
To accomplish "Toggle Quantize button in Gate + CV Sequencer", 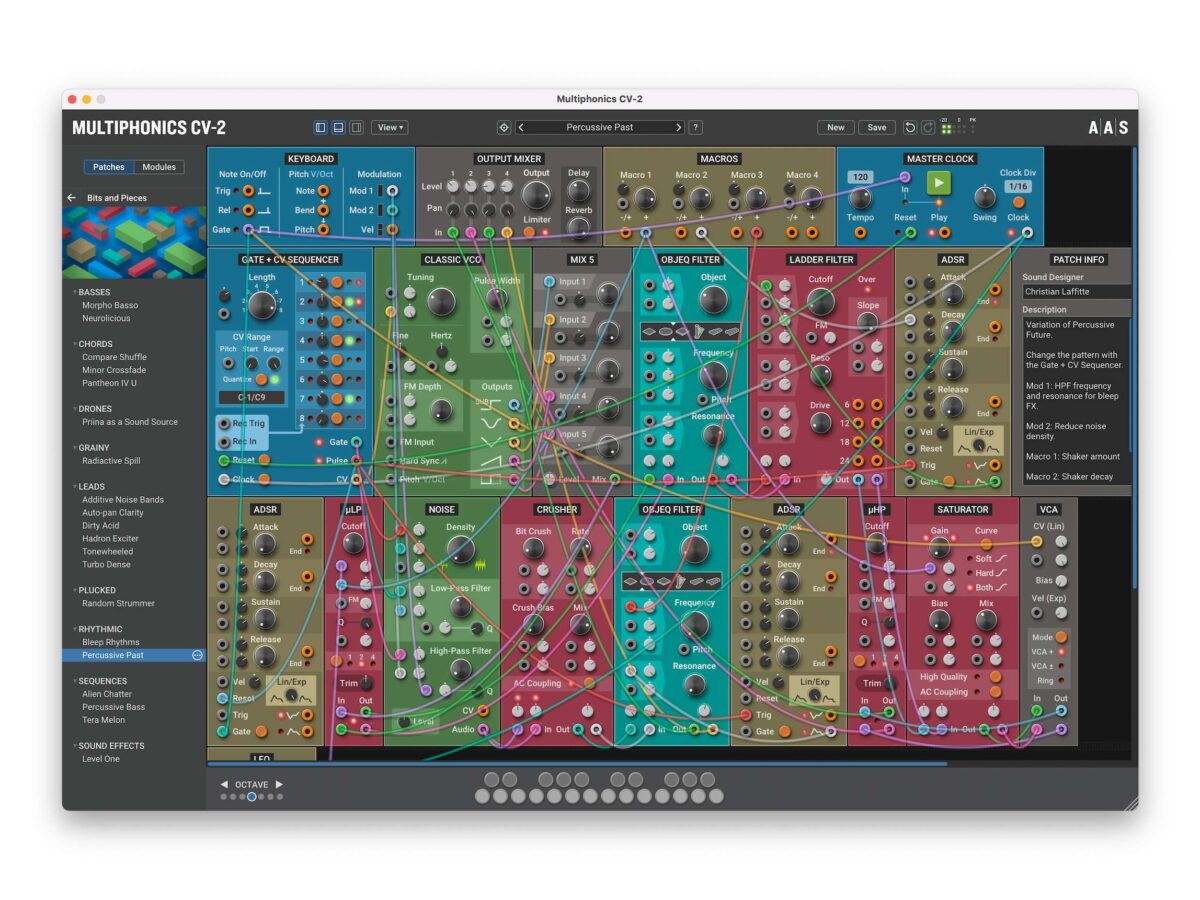I will 260,379.
